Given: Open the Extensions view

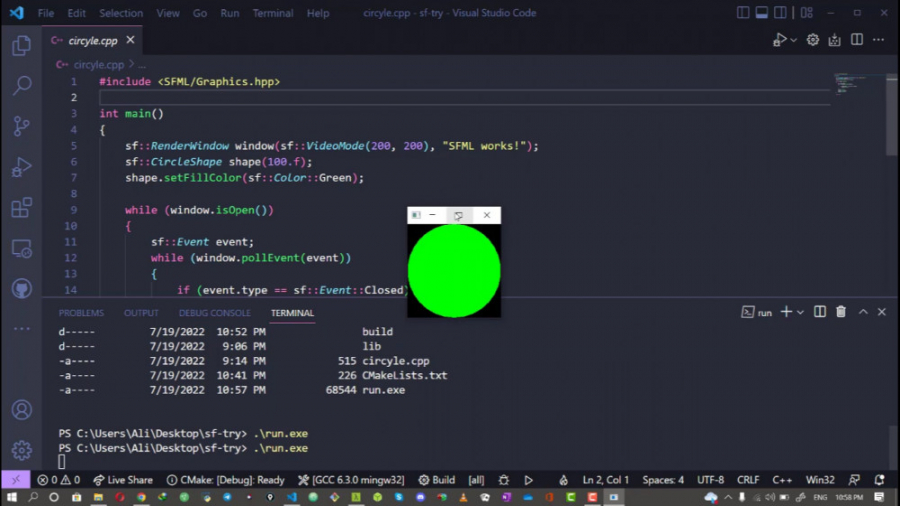Looking at the screenshot, I should click(21, 208).
